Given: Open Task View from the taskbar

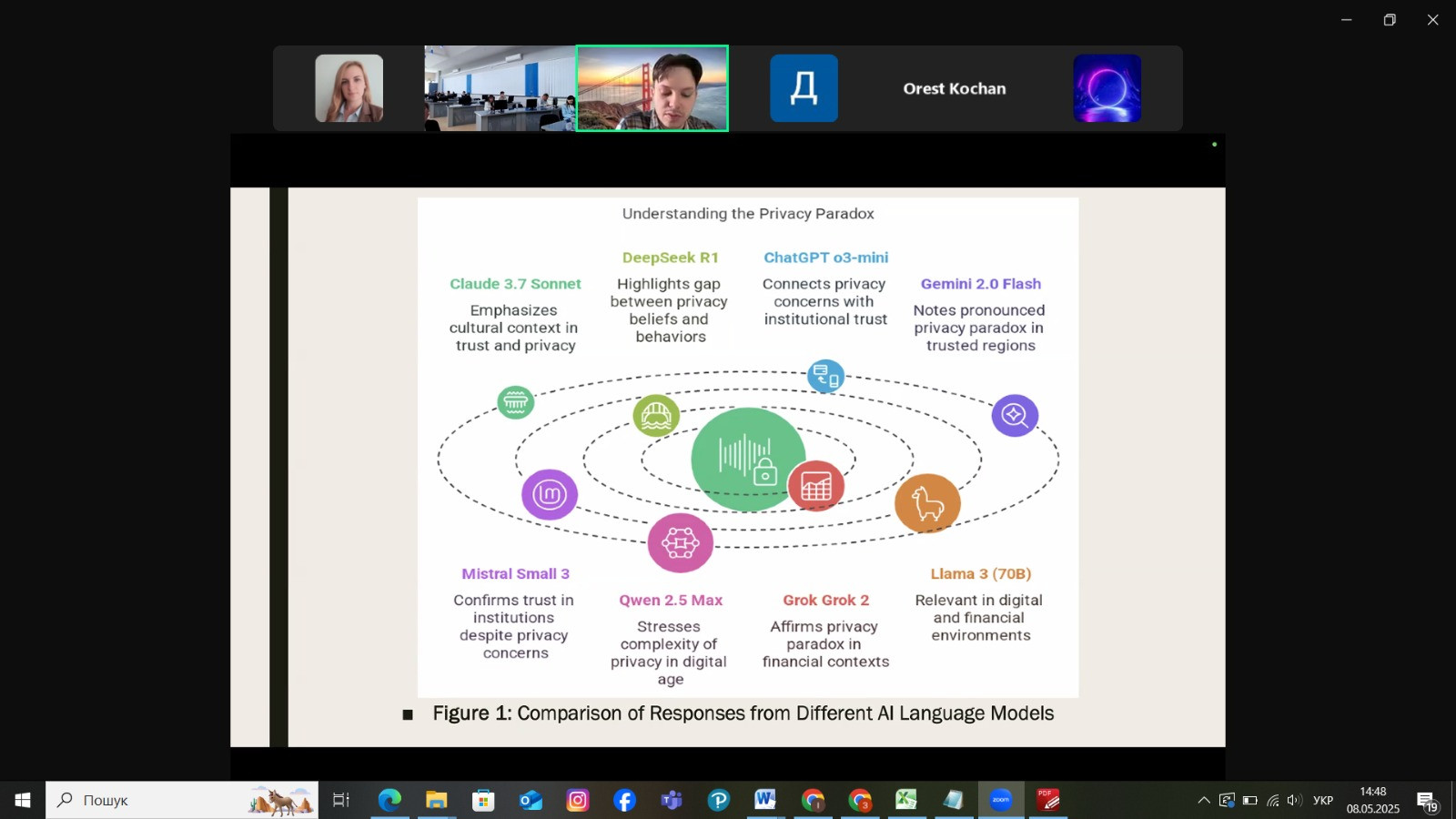Looking at the screenshot, I should click(341, 800).
